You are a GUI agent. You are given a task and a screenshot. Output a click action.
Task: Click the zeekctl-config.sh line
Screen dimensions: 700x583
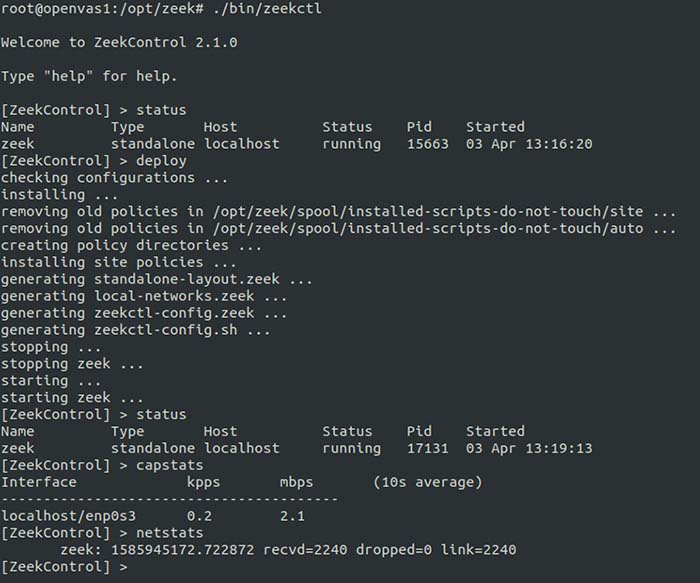coord(136,330)
